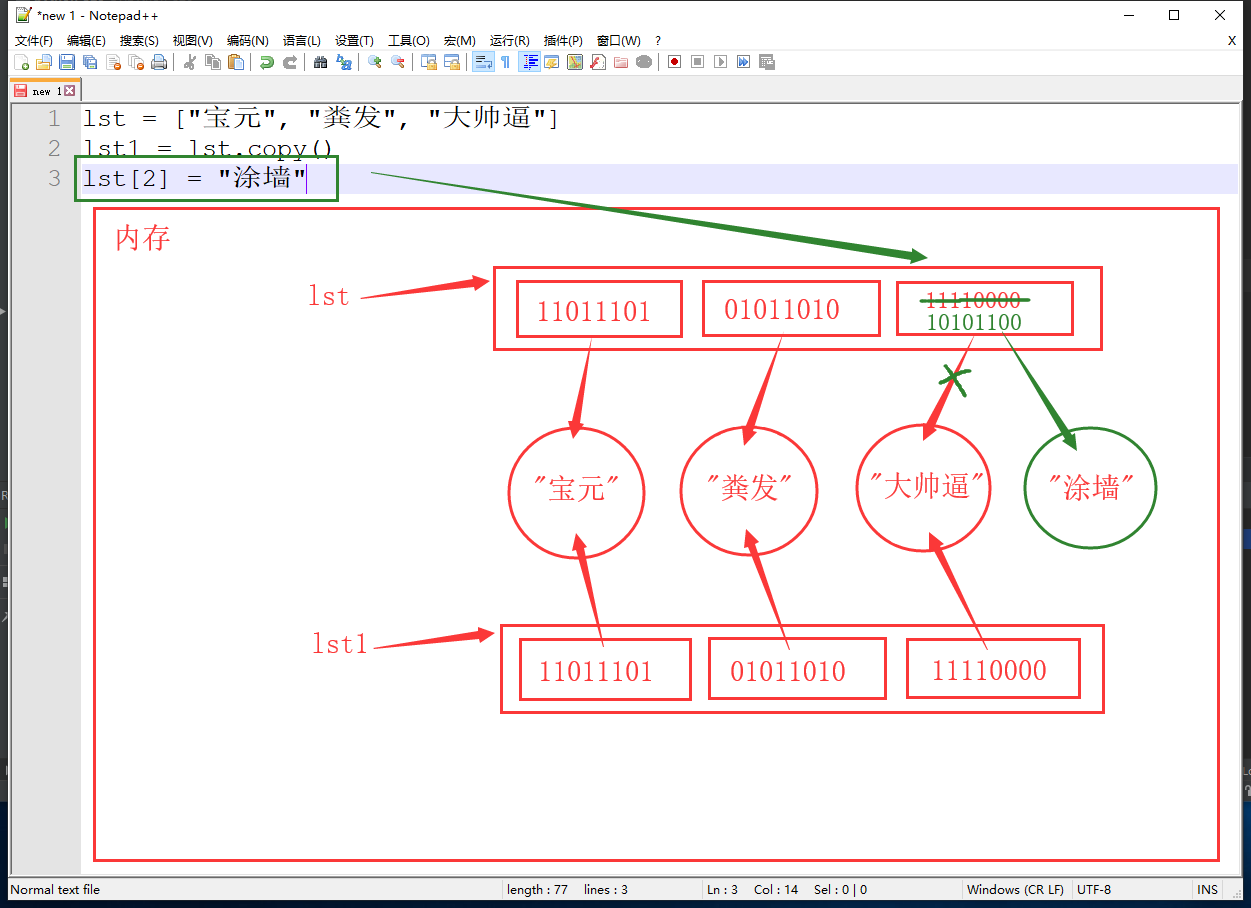Open the 语言(L) menu
Viewport: 1251px width, 908px height.
302,40
